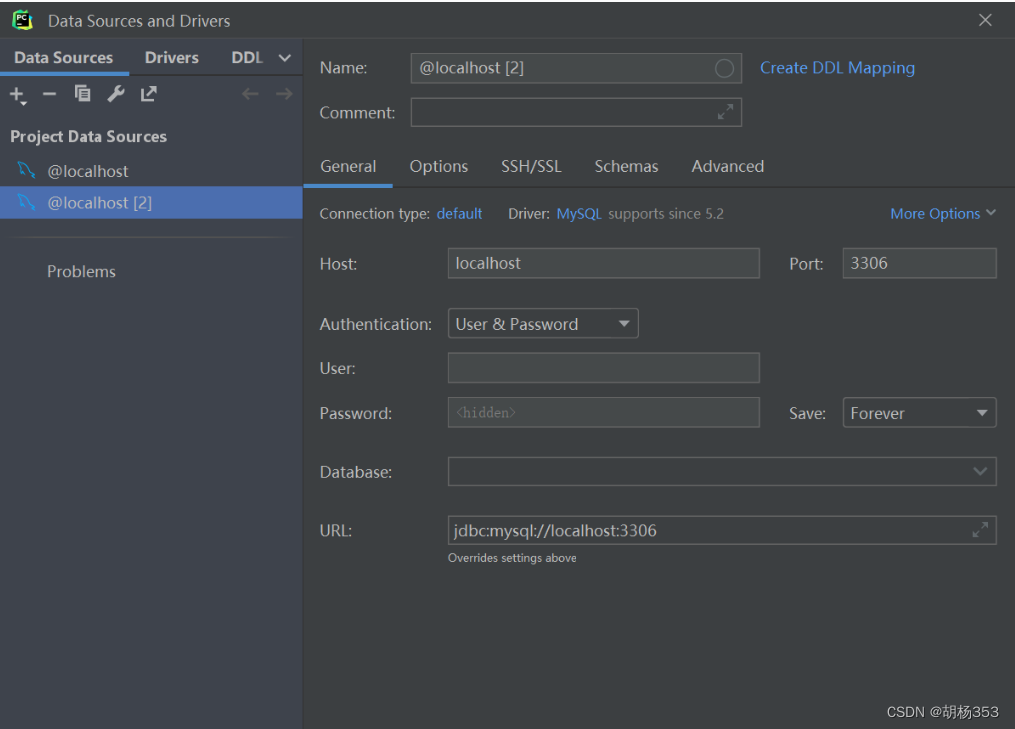This screenshot has height=729, width=1015.
Task: Click the color circle in Name field
Action: pyautogui.click(x=724, y=68)
